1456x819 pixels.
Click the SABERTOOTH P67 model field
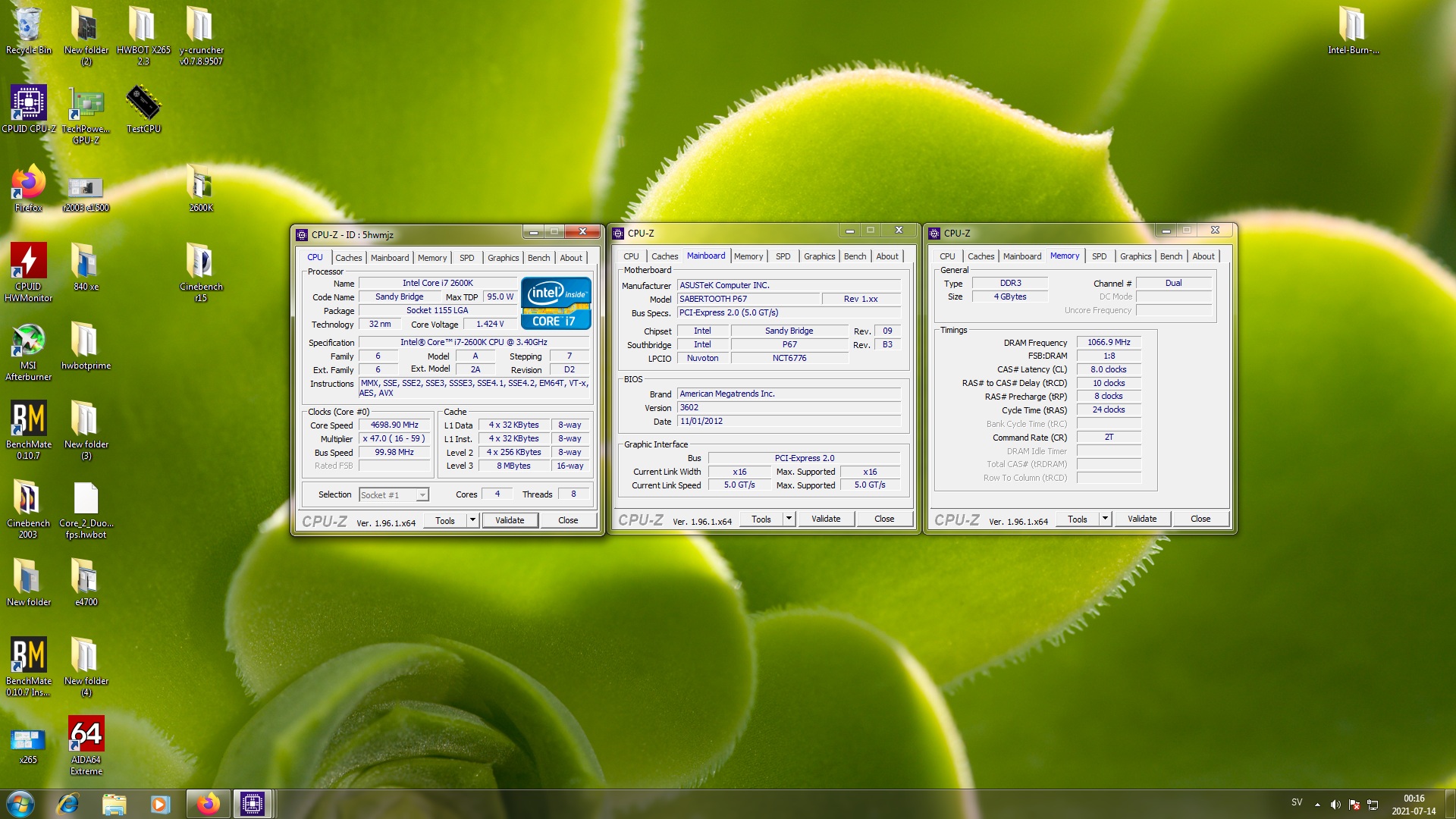[x=748, y=300]
